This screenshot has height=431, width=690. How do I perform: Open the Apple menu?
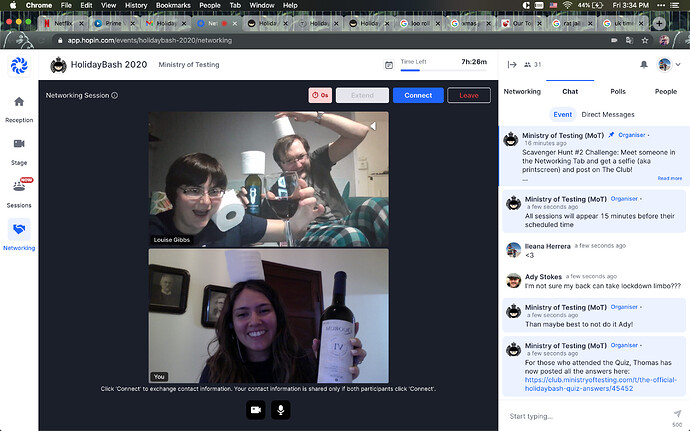click(x=13, y=5)
